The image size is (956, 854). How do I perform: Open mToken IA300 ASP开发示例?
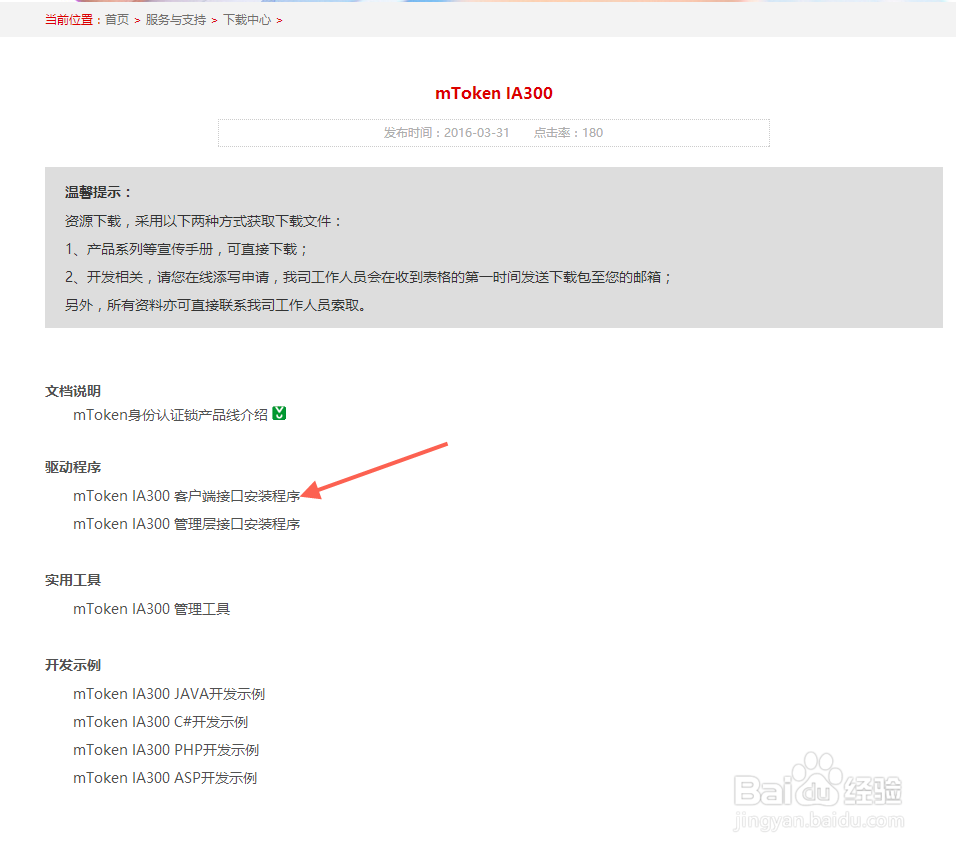[x=165, y=778]
